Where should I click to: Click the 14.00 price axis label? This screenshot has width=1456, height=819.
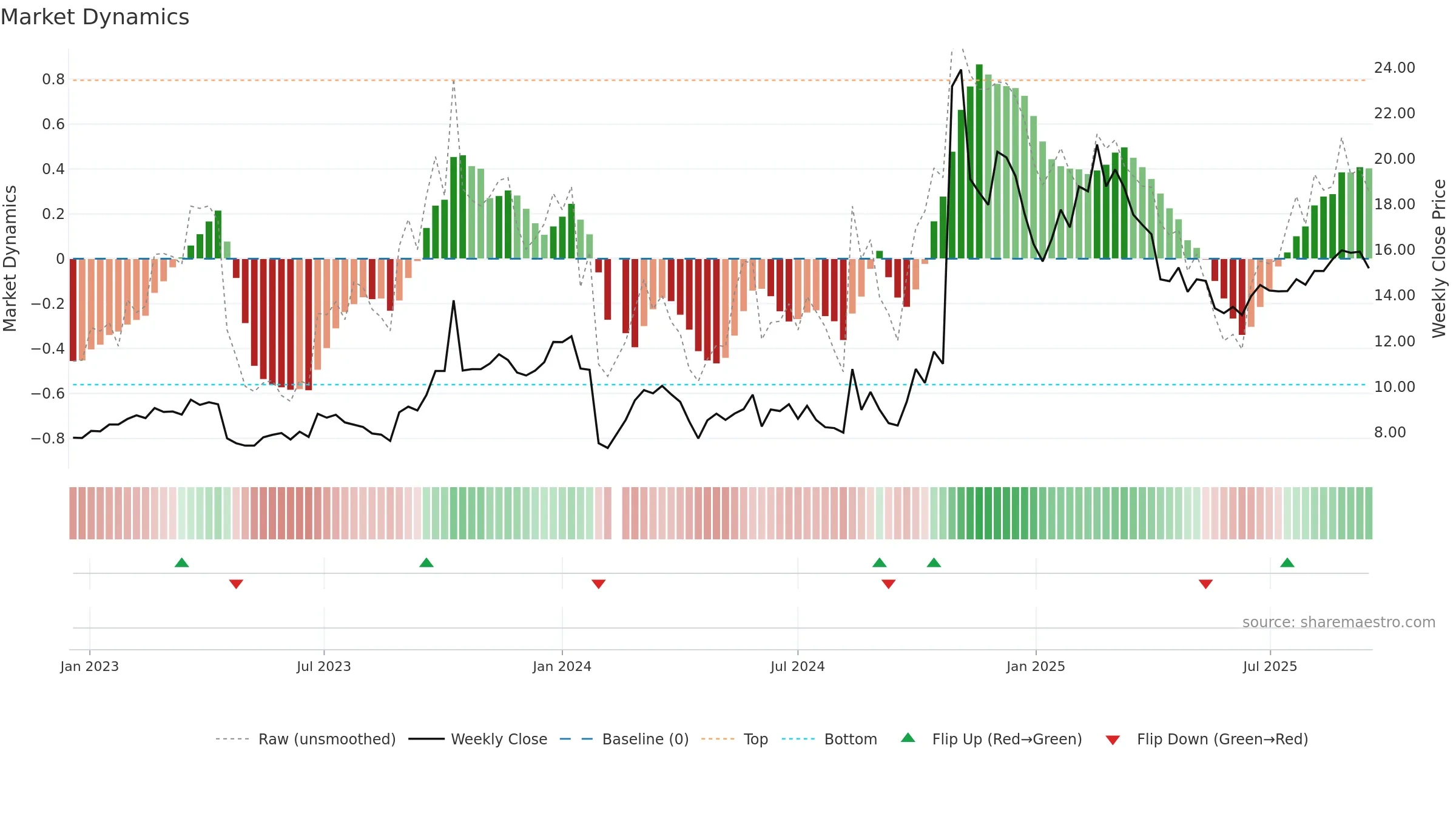[x=1395, y=295]
